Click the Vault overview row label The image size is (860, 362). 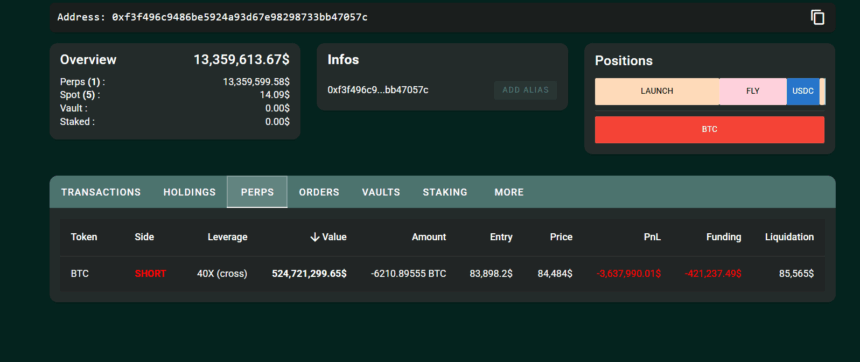click(x=73, y=108)
